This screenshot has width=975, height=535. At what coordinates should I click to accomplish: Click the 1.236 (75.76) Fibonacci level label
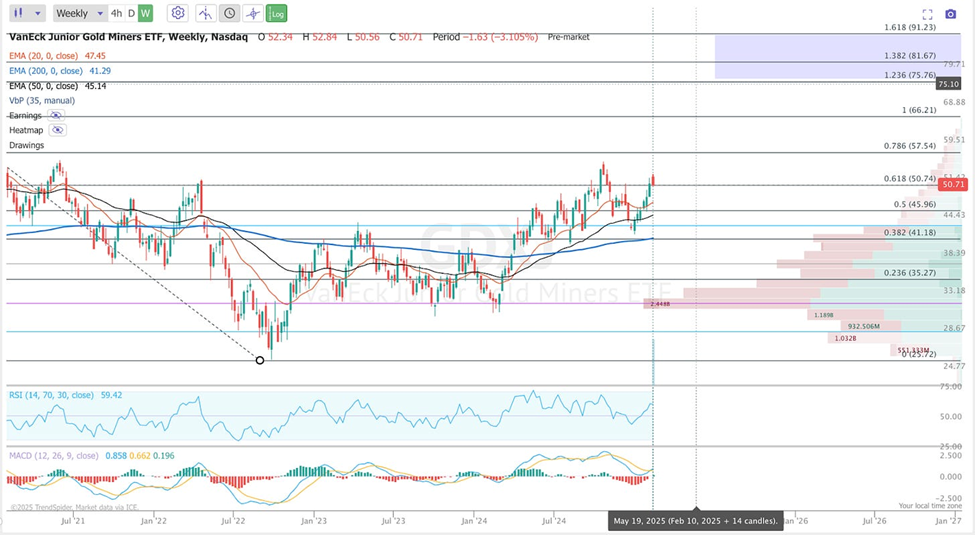point(910,75)
